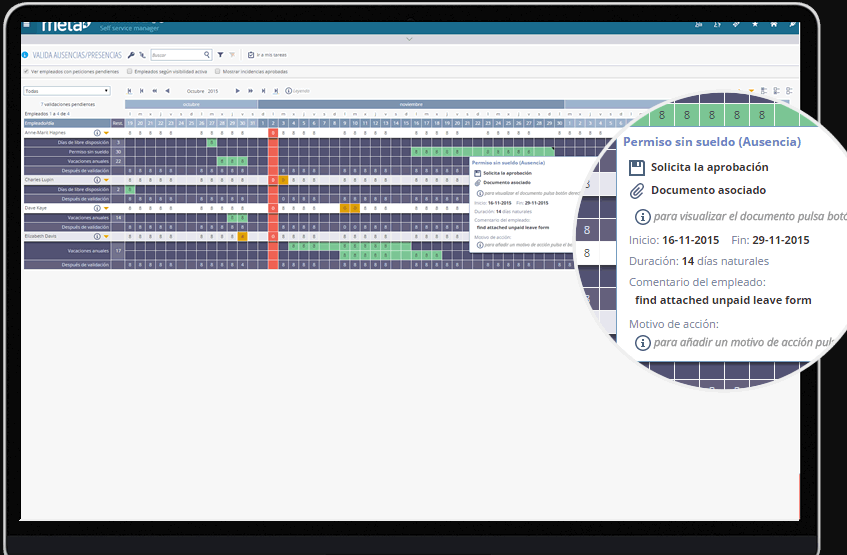
Task: Open the 'Todos' dropdown
Action: click(x=66, y=90)
